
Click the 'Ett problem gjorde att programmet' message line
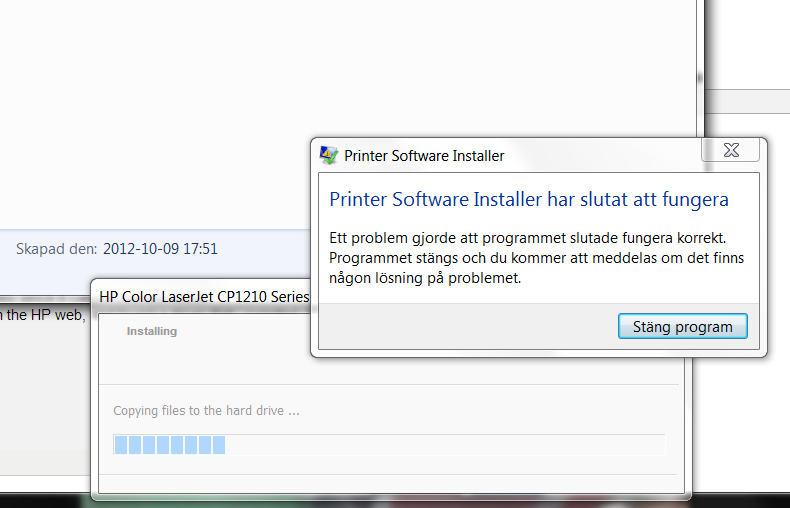[528, 238]
